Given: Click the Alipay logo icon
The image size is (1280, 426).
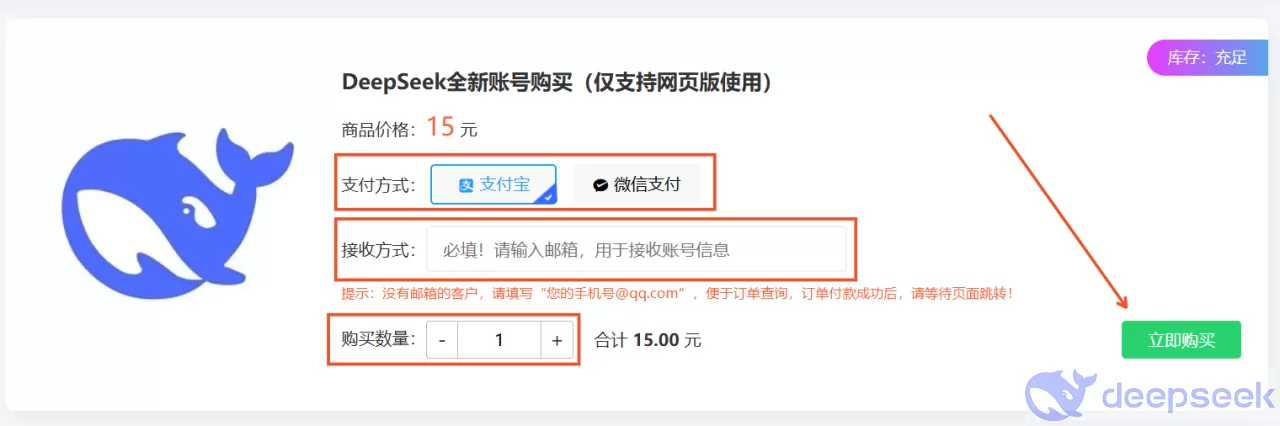Looking at the screenshot, I should click(465, 185).
